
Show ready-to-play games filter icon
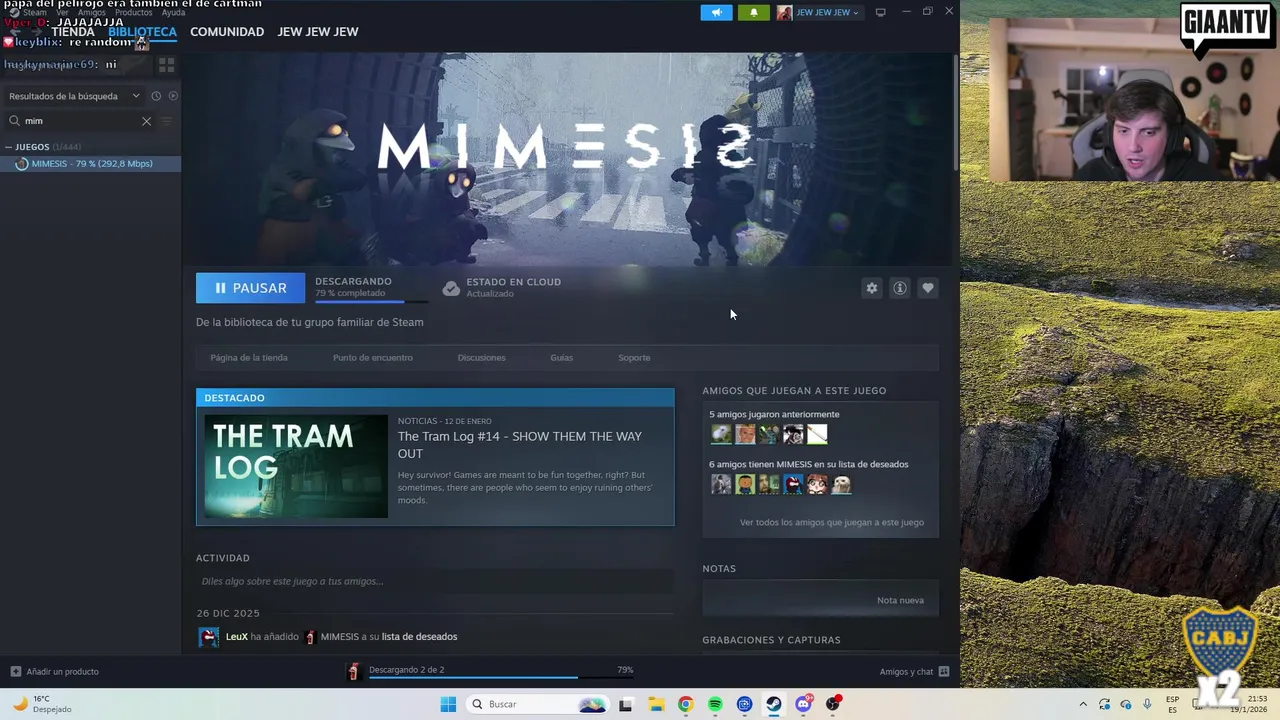(173, 96)
